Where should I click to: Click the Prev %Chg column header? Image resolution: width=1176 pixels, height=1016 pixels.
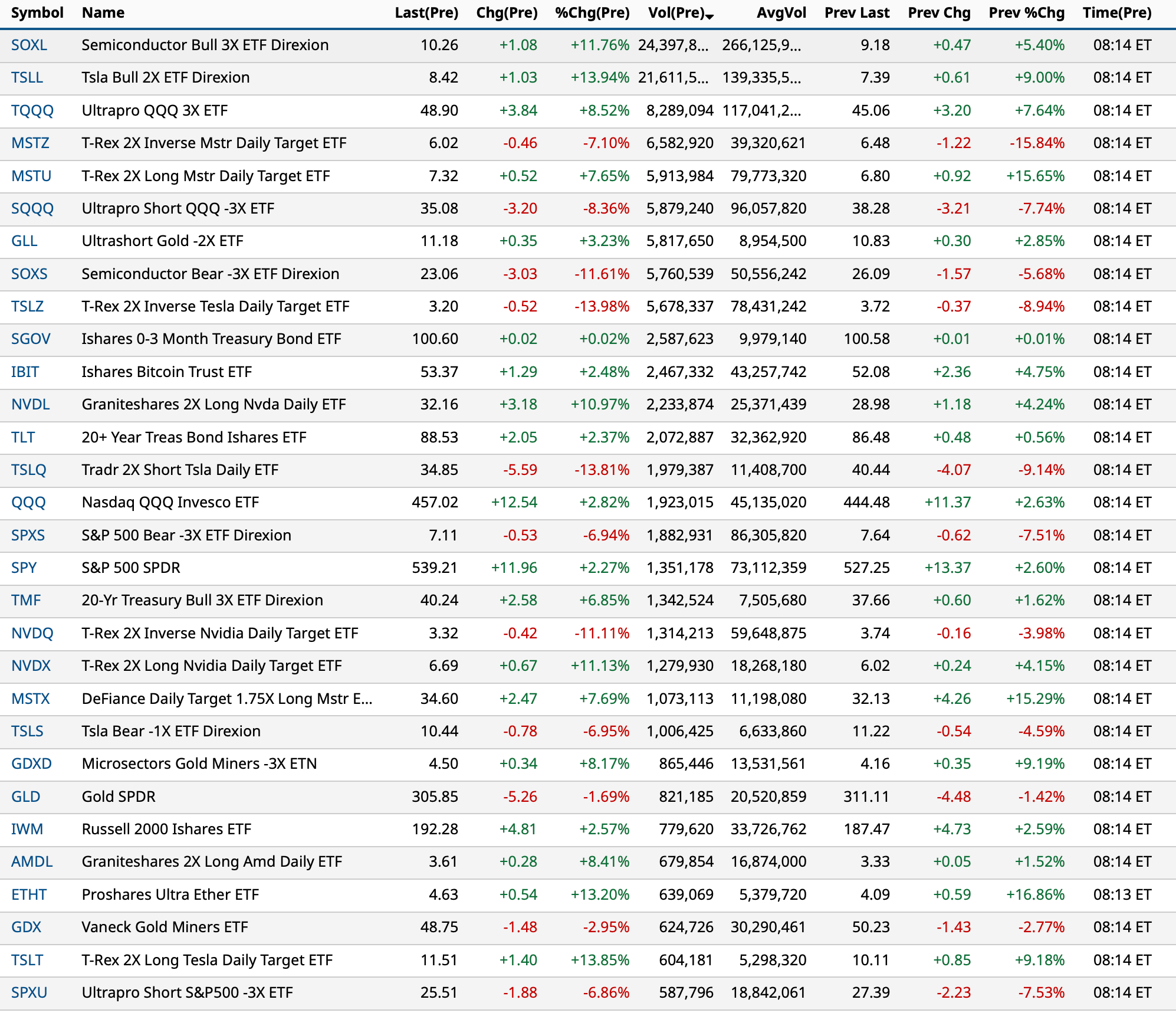point(1026,13)
